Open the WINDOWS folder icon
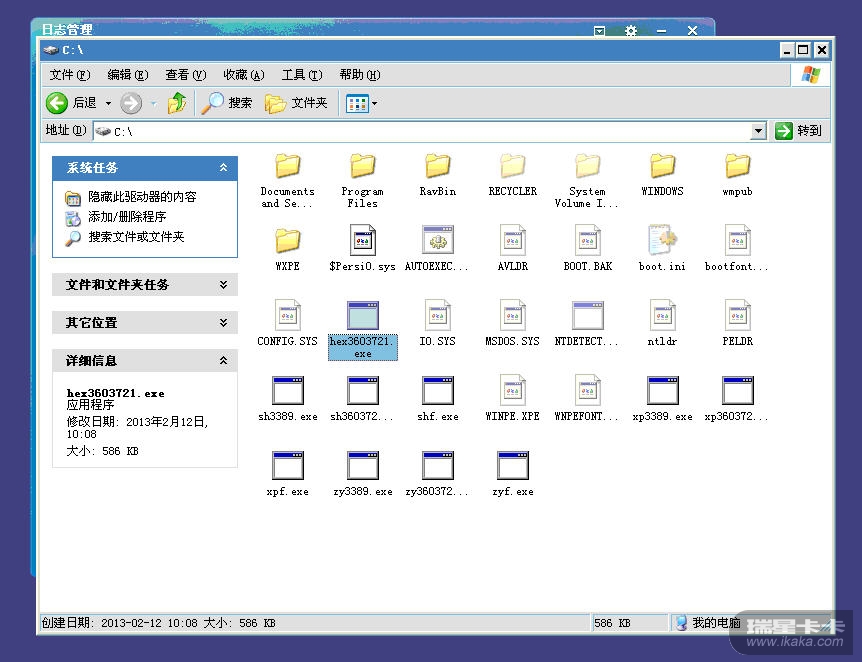 tap(662, 167)
